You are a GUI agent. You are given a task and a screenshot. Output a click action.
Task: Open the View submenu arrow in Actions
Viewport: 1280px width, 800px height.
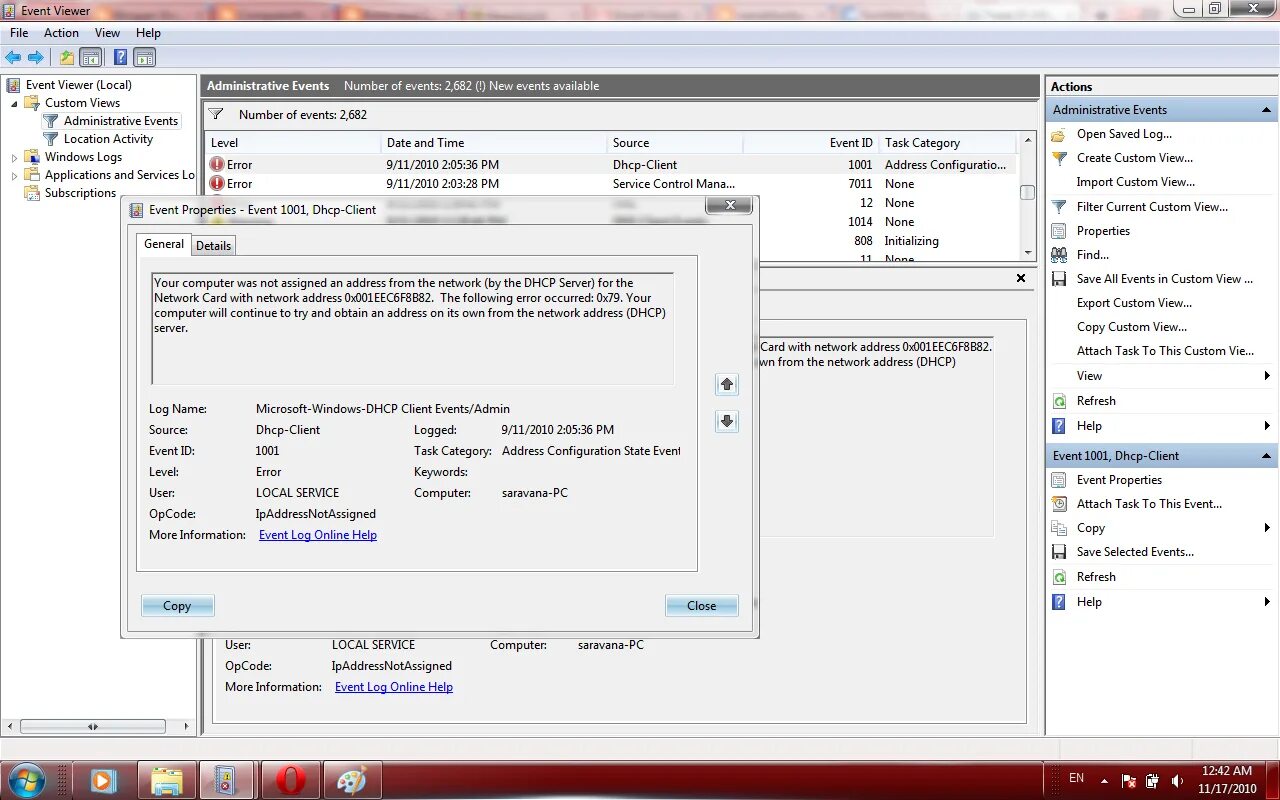[1267, 376]
